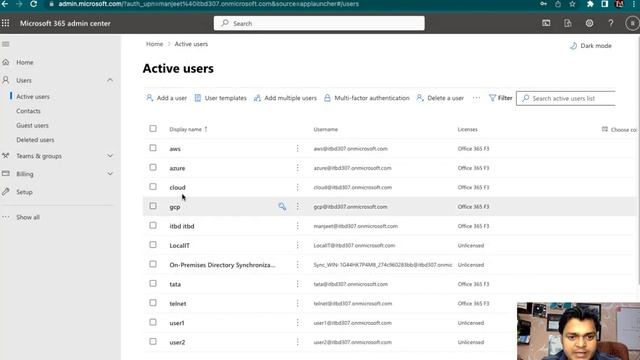
Task: Open more actions for itbd itbd user
Action: point(298,226)
